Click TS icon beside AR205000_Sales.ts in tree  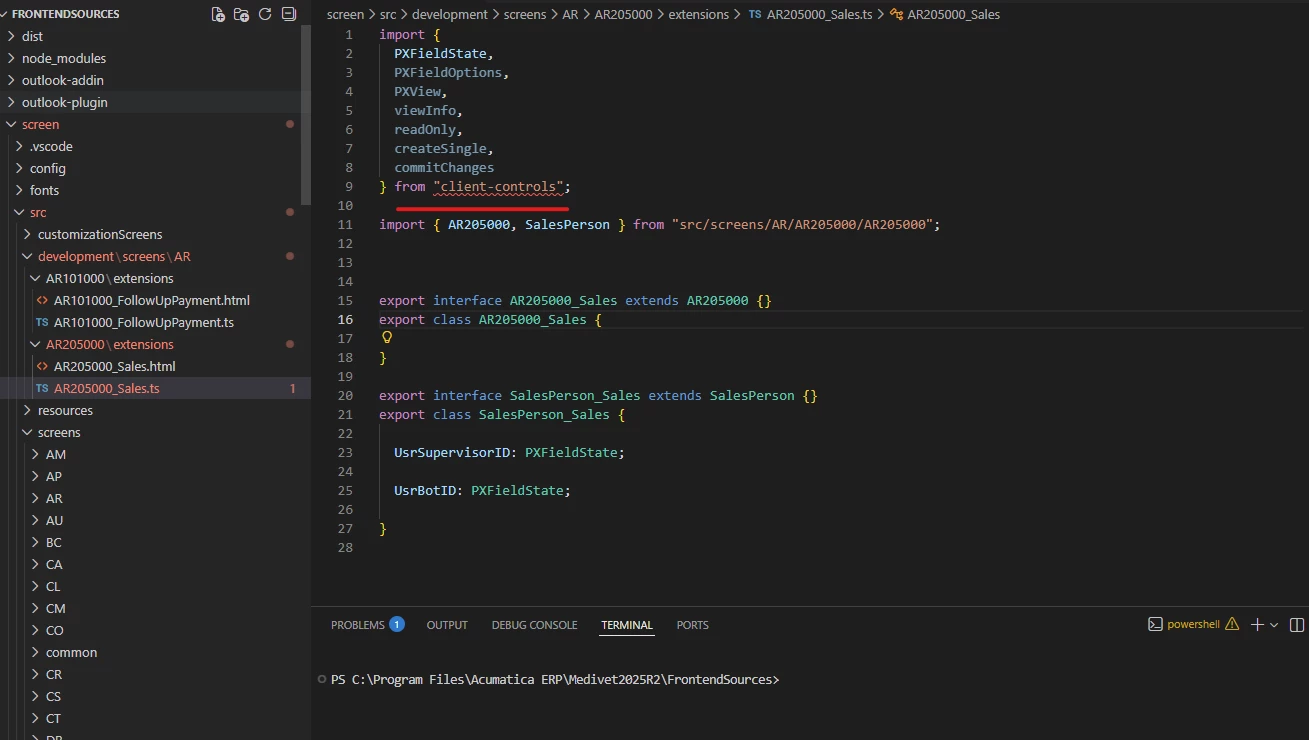click(x=42, y=388)
